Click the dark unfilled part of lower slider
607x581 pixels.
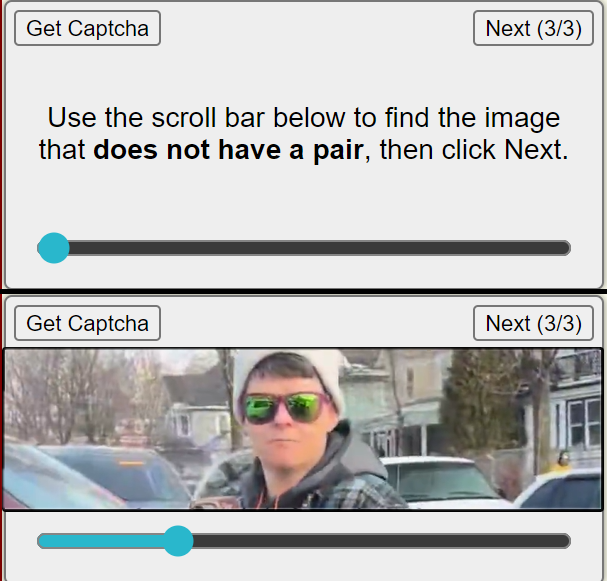click(x=381, y=541)
